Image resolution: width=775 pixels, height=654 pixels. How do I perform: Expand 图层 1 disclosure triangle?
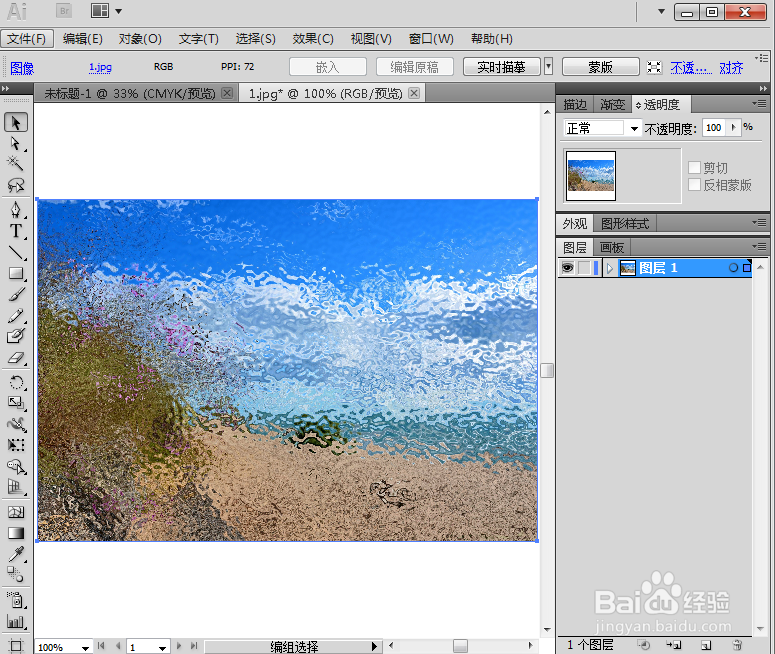(x=610, y=268)
